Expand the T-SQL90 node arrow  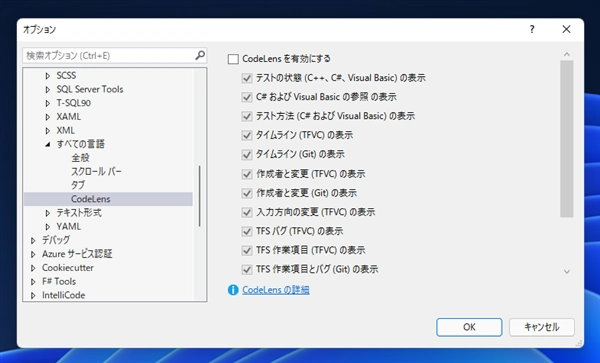47,103
